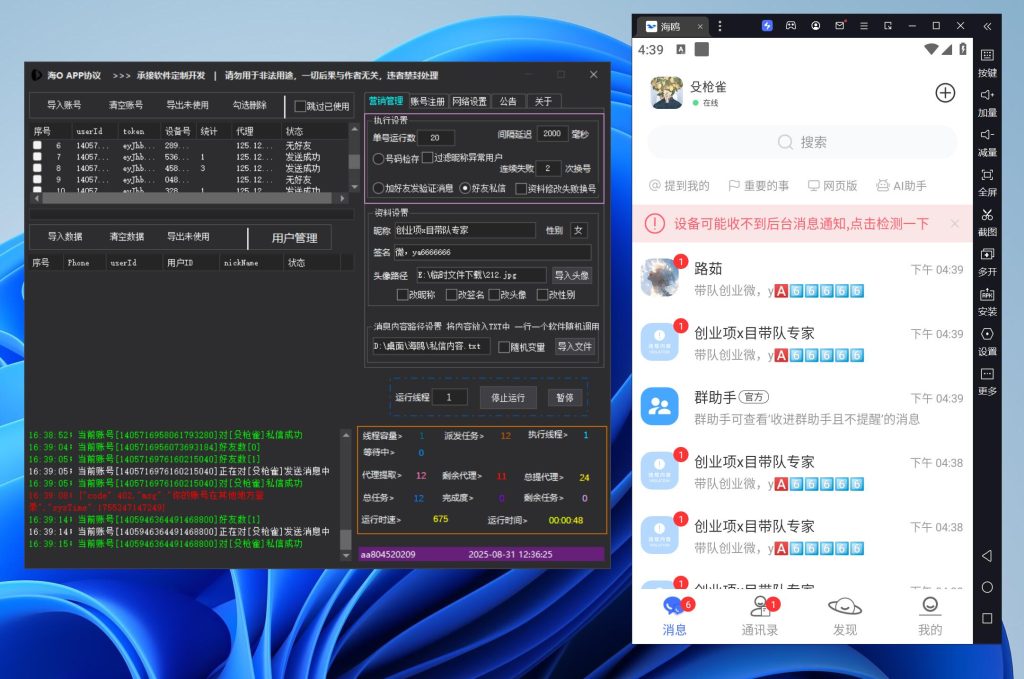Viewport: 1024px width, 679px height.
Task: Click the 暂停 pause button
Action: point(565,397)
